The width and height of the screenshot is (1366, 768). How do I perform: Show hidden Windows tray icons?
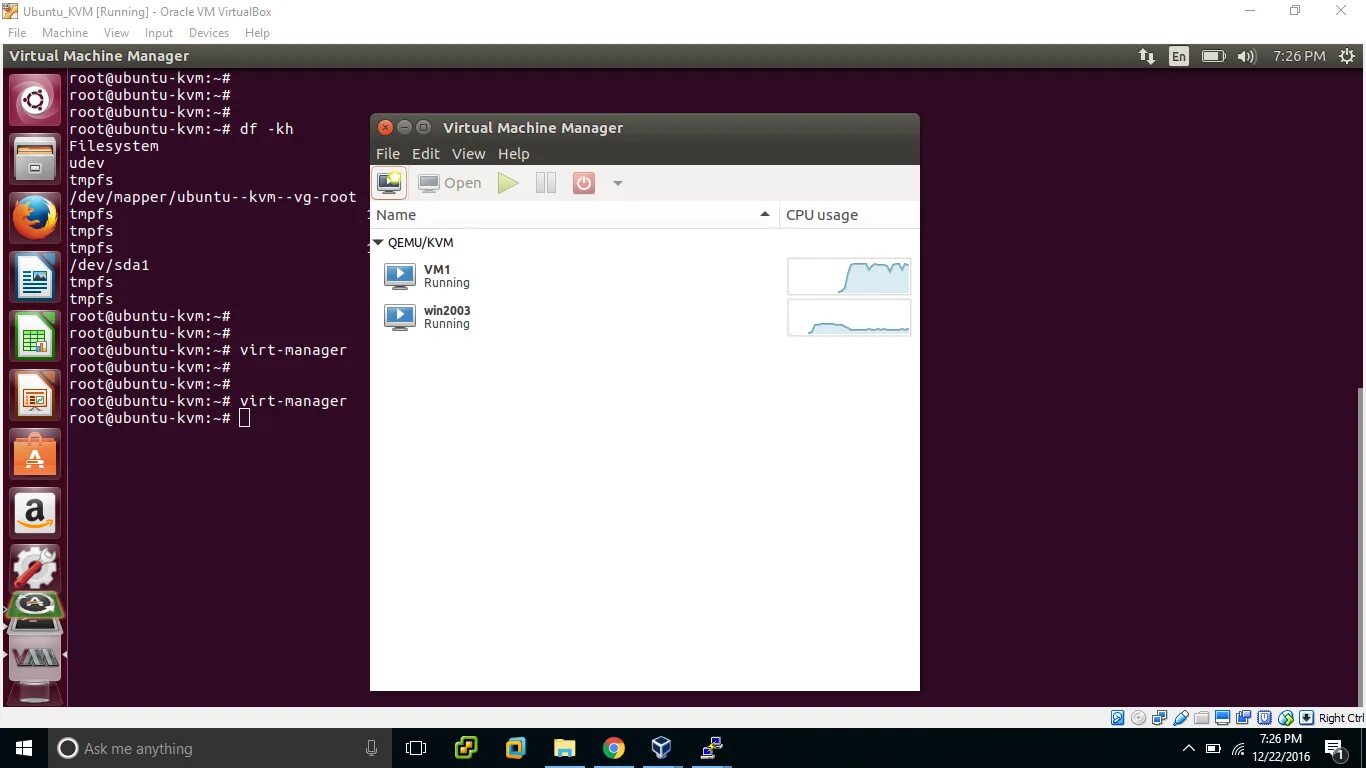[1188, 748]
